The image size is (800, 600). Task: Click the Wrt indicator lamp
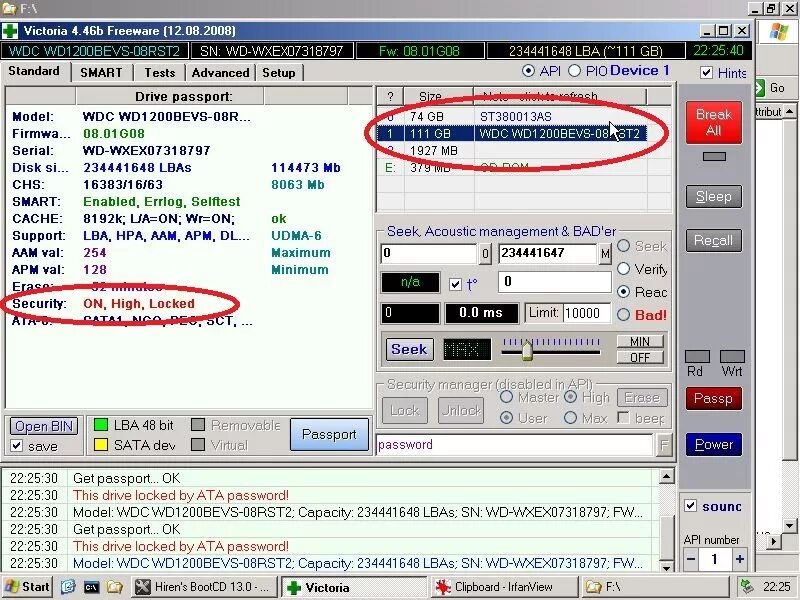tap(732, 356)
